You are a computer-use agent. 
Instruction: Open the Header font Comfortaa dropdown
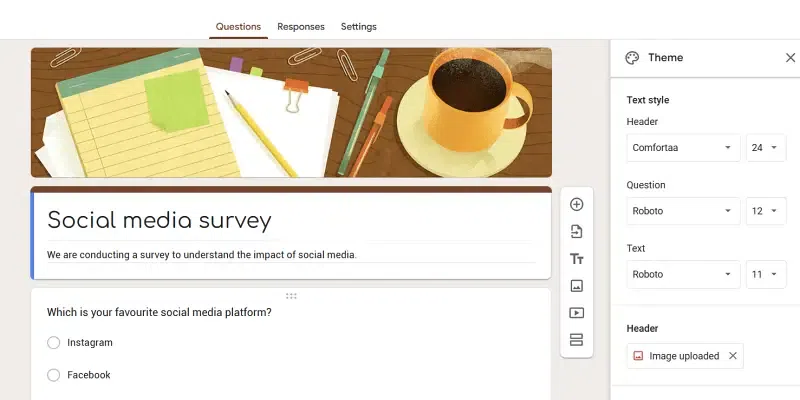coord(683,148)
